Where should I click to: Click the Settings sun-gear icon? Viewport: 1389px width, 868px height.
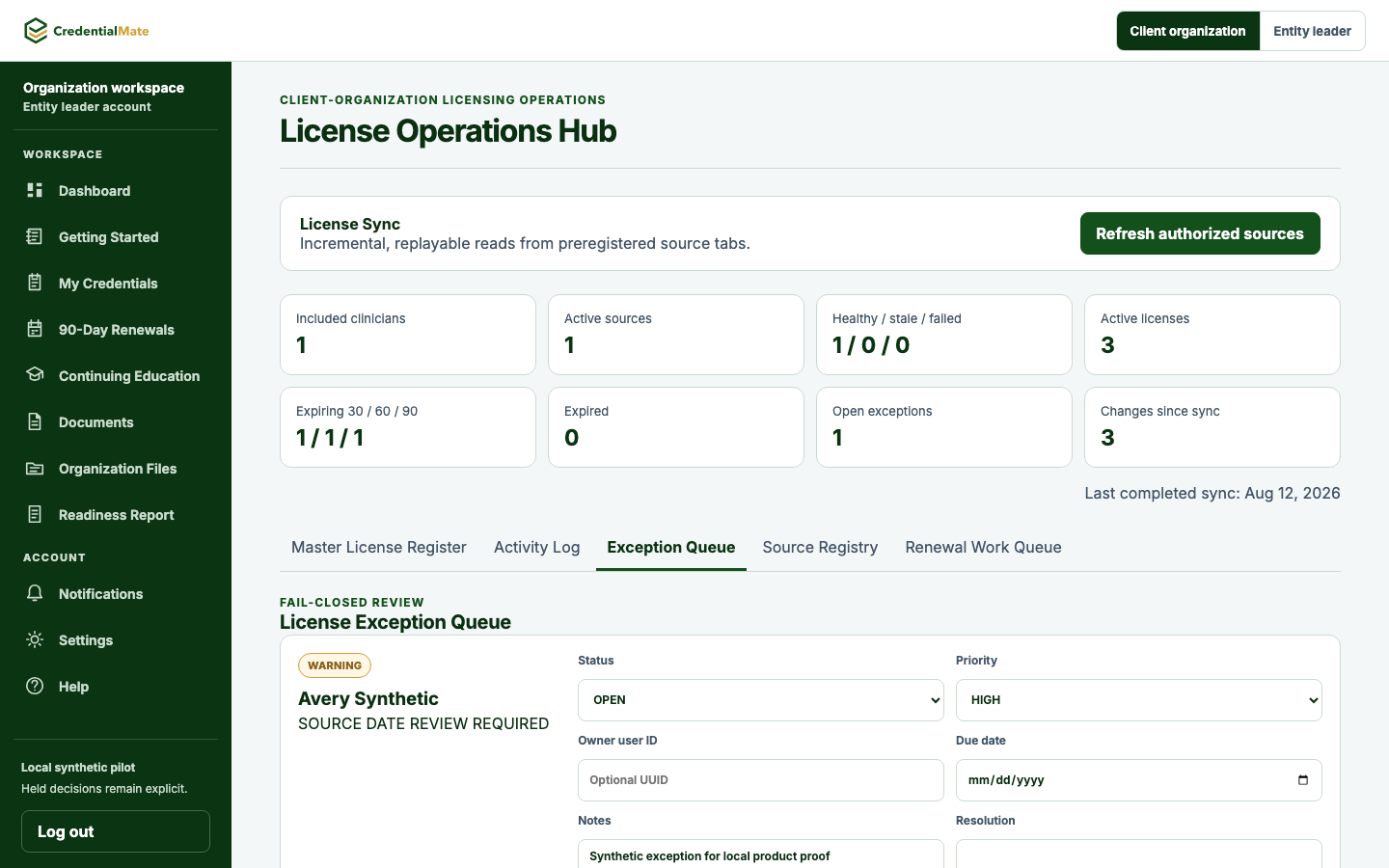(35, 639)
